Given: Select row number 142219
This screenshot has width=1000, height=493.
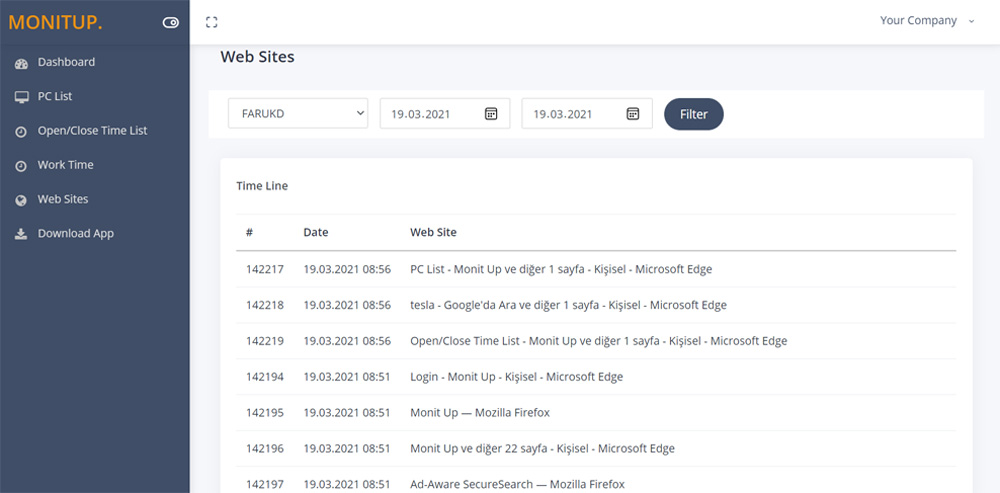Looking at the screenshot, I should 265,341.
